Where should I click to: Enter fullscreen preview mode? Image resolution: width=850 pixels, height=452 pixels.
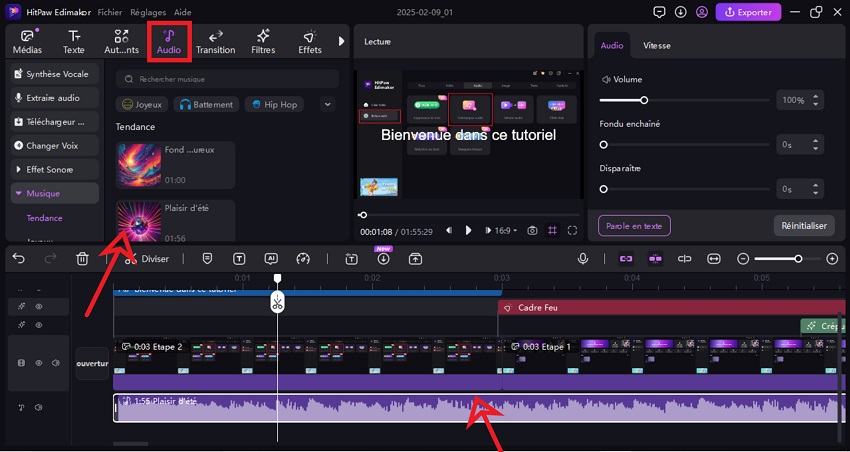(x=572, y=231)
